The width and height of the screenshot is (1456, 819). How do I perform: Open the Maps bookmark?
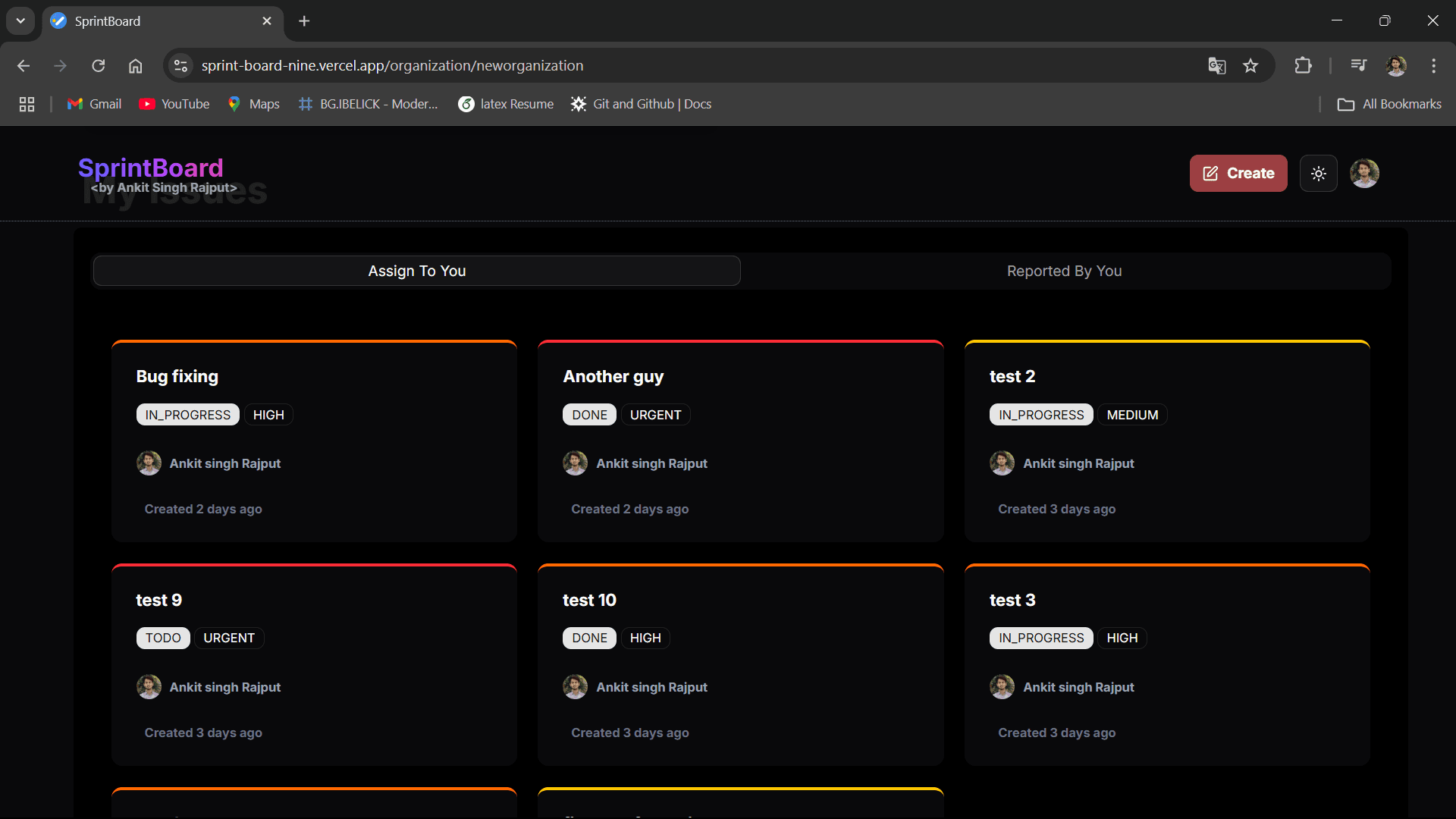(254, 104)
